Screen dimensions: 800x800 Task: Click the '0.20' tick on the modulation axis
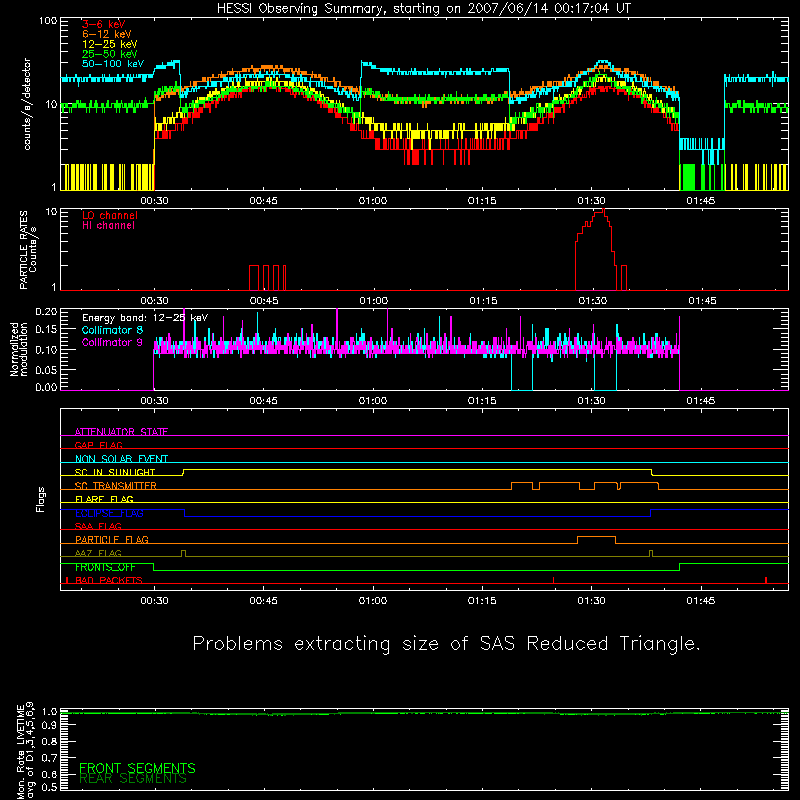coord(46,312)
